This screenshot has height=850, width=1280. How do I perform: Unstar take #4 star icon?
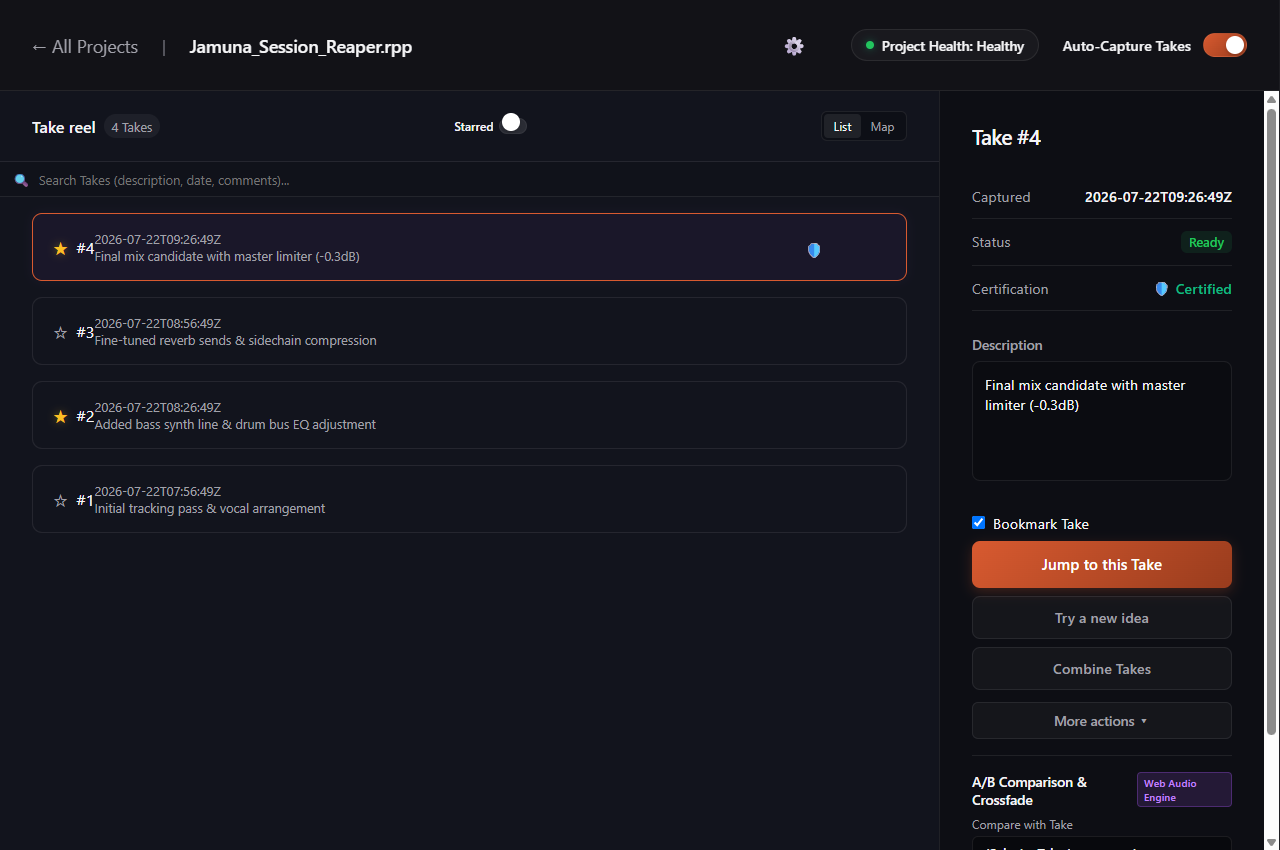[x=60, y=248]
